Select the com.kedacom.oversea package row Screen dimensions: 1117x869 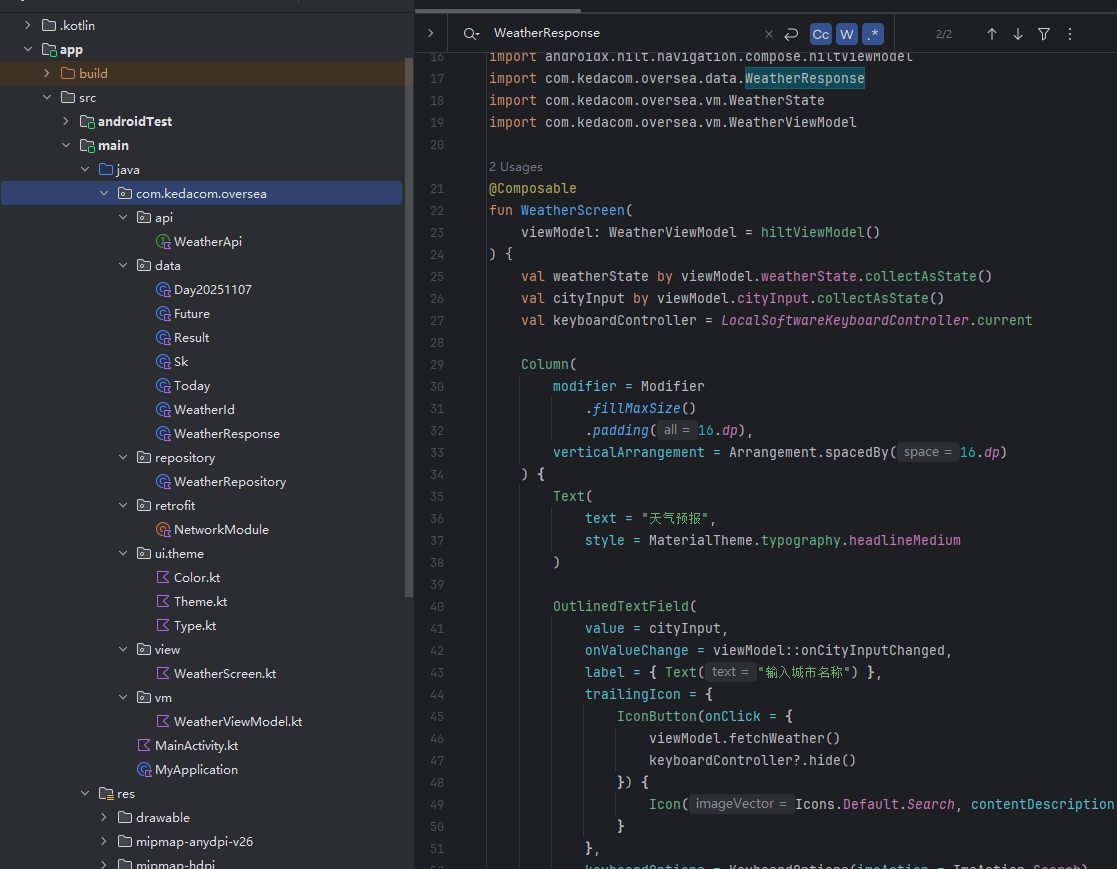(x=202, y=193)
